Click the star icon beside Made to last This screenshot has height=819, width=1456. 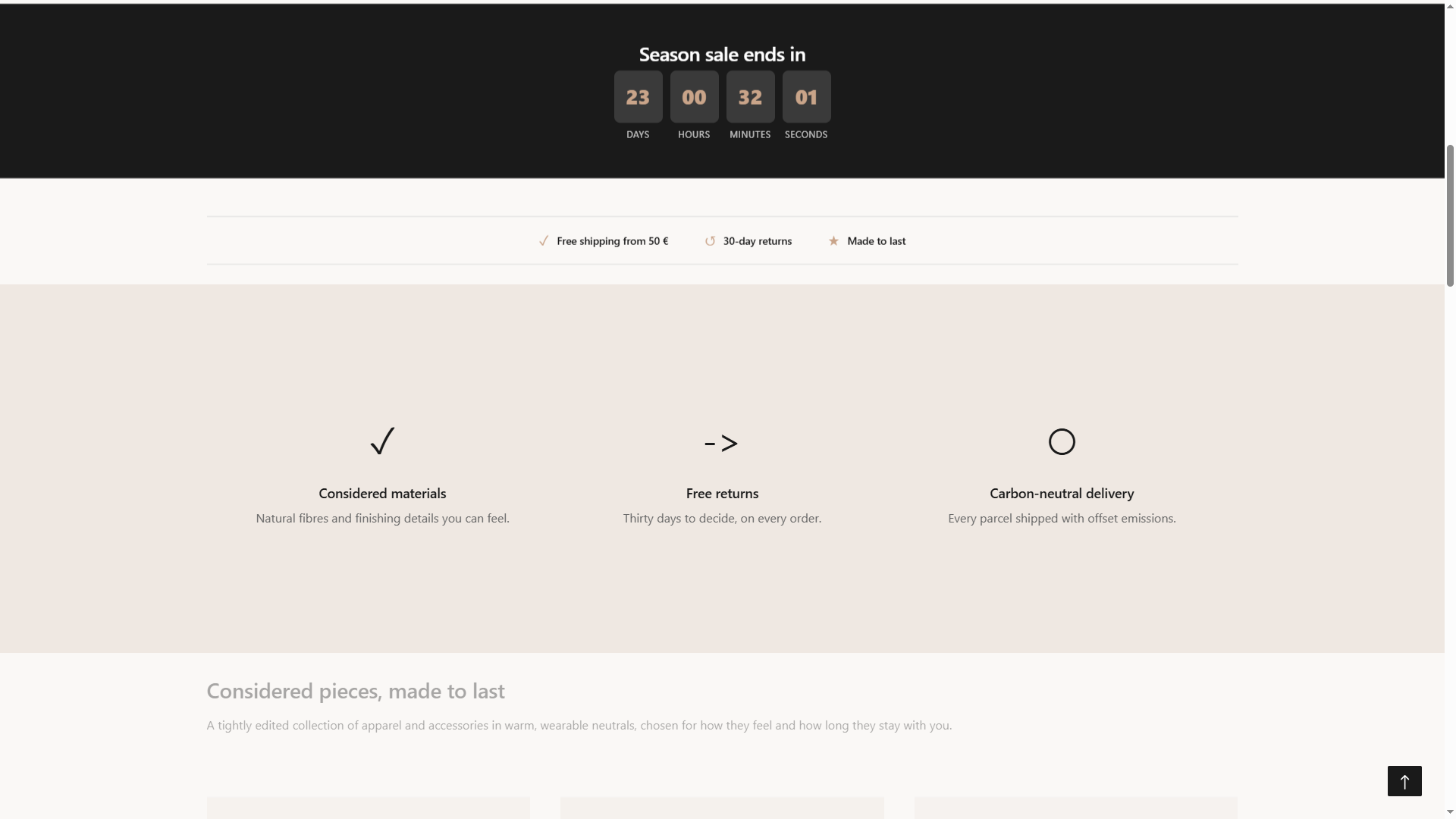(x=833, y=241)
